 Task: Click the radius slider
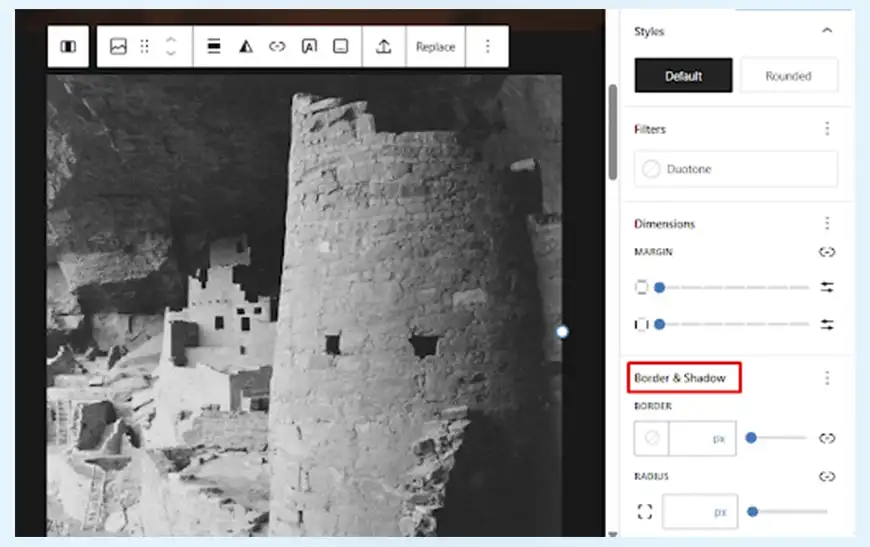point(787,511)
